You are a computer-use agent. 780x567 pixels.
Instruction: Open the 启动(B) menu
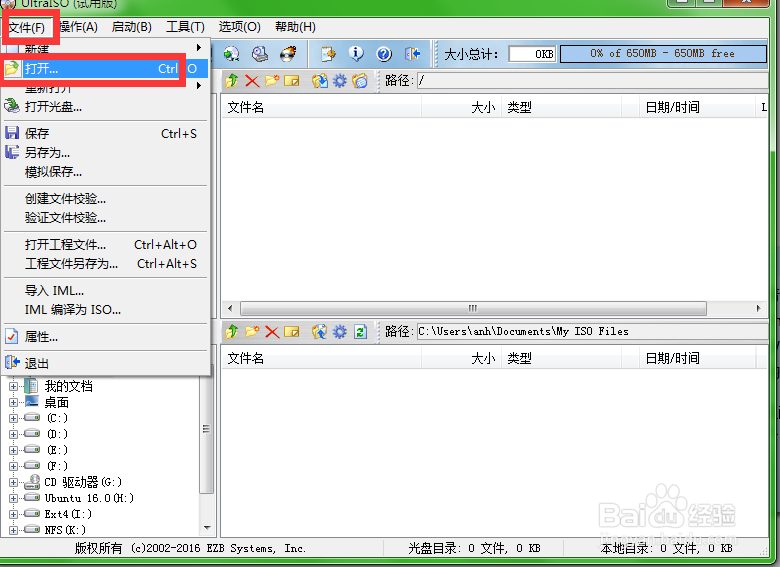tap(132, 27)
